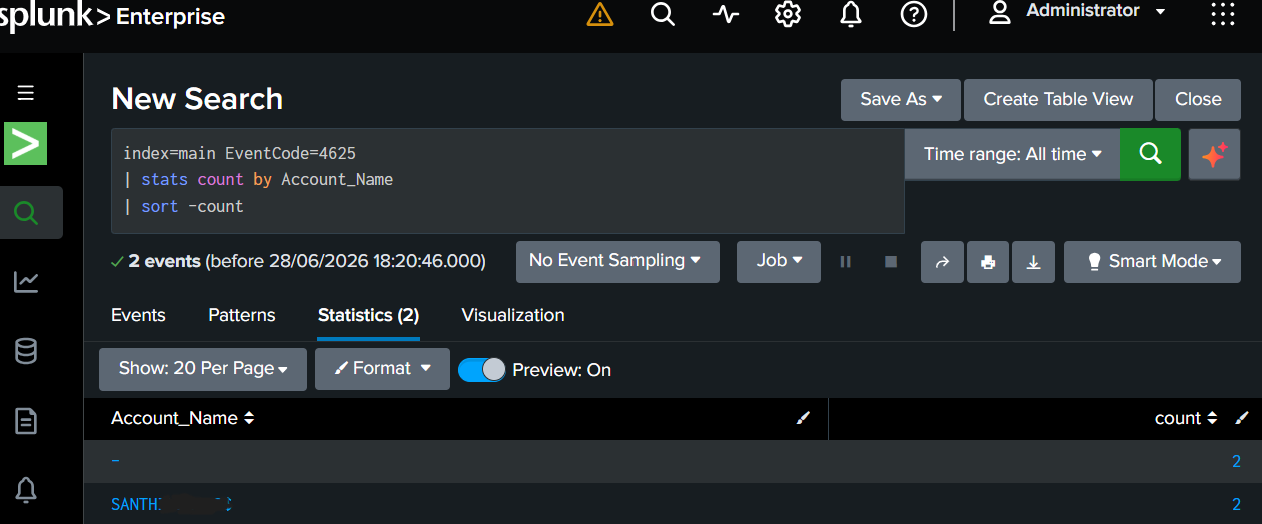Open the header search magnifier icon
The width and height of the screenshot is (1262, 524).
(663, 14)
